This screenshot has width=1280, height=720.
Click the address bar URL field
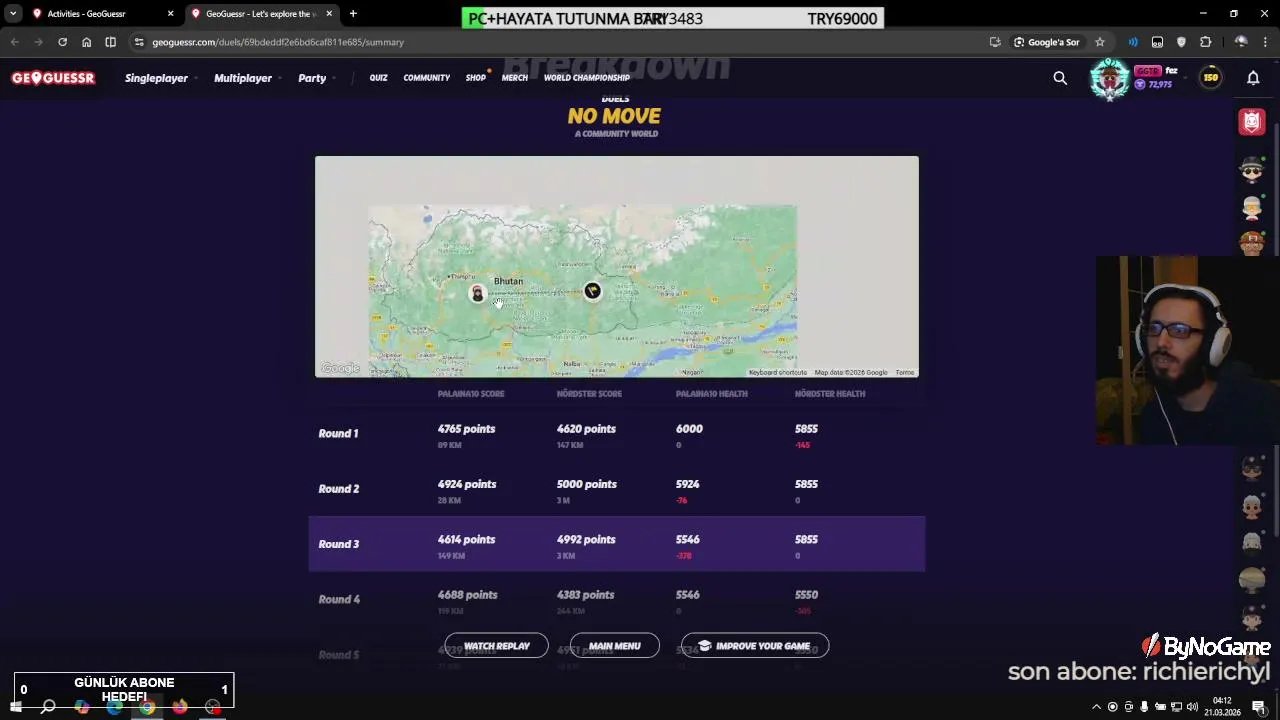(560, 42)
